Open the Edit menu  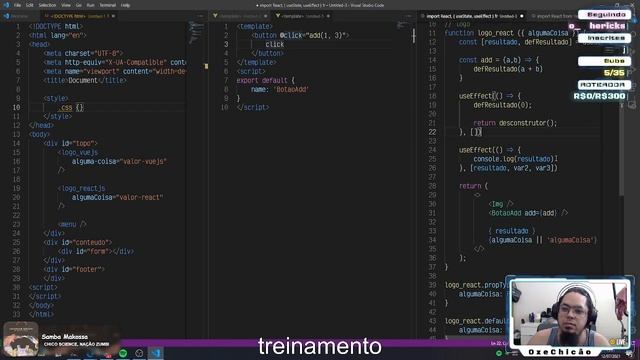(x=30, y=5)
